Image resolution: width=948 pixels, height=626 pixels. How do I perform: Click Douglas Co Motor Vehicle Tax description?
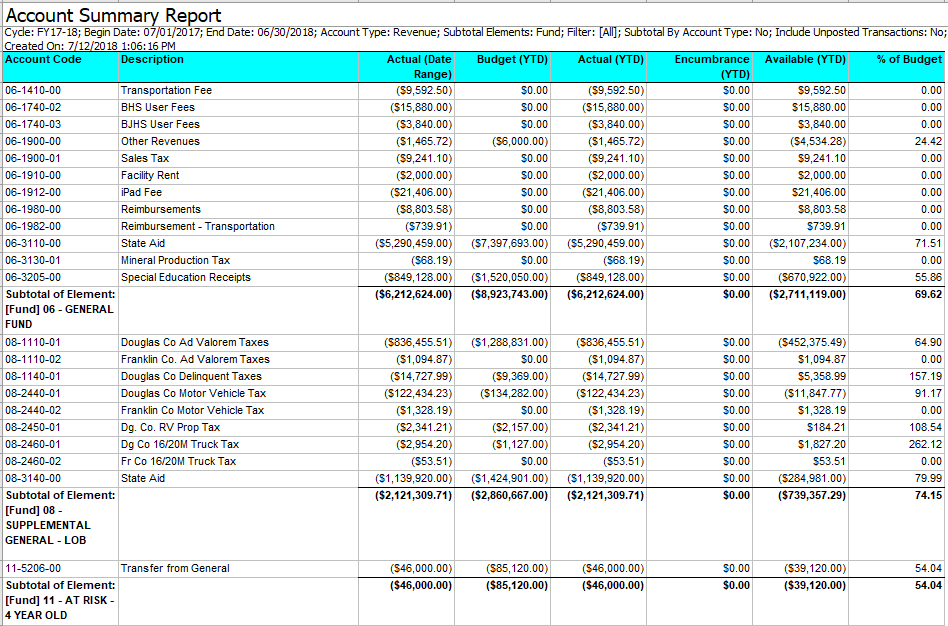point(193,393)
